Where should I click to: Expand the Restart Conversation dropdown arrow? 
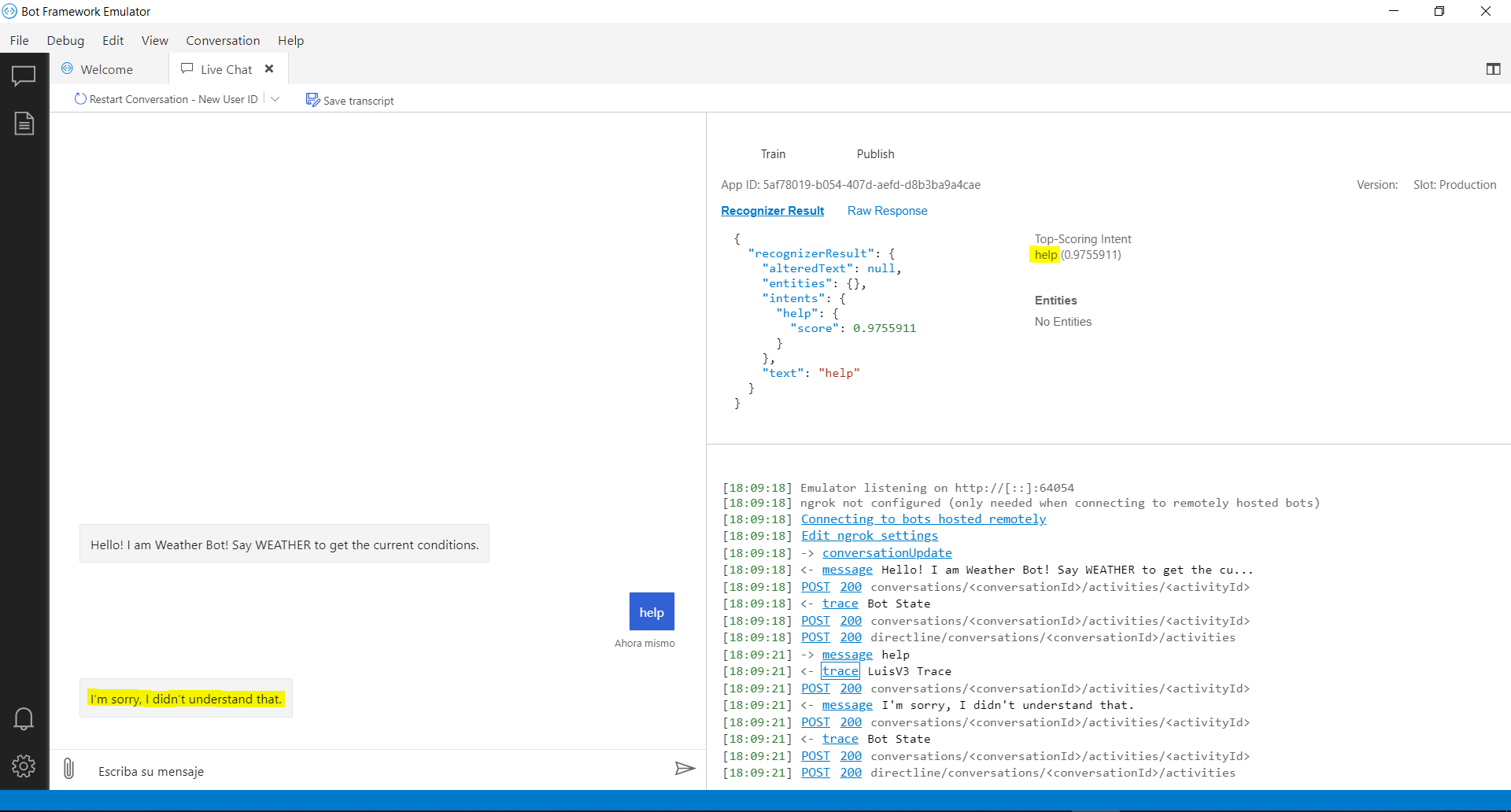point(275,99)
